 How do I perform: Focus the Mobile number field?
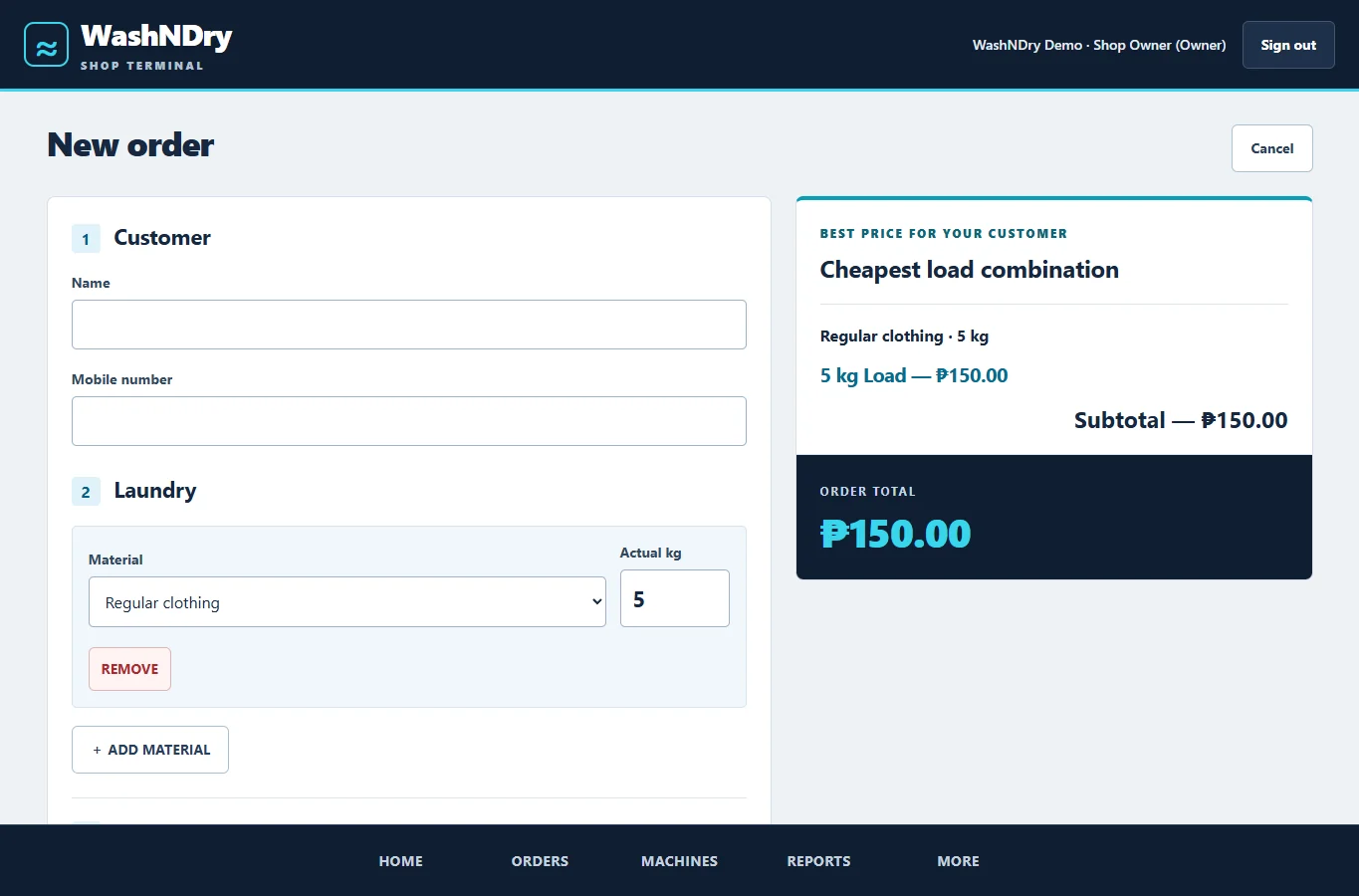pos(409,421)
